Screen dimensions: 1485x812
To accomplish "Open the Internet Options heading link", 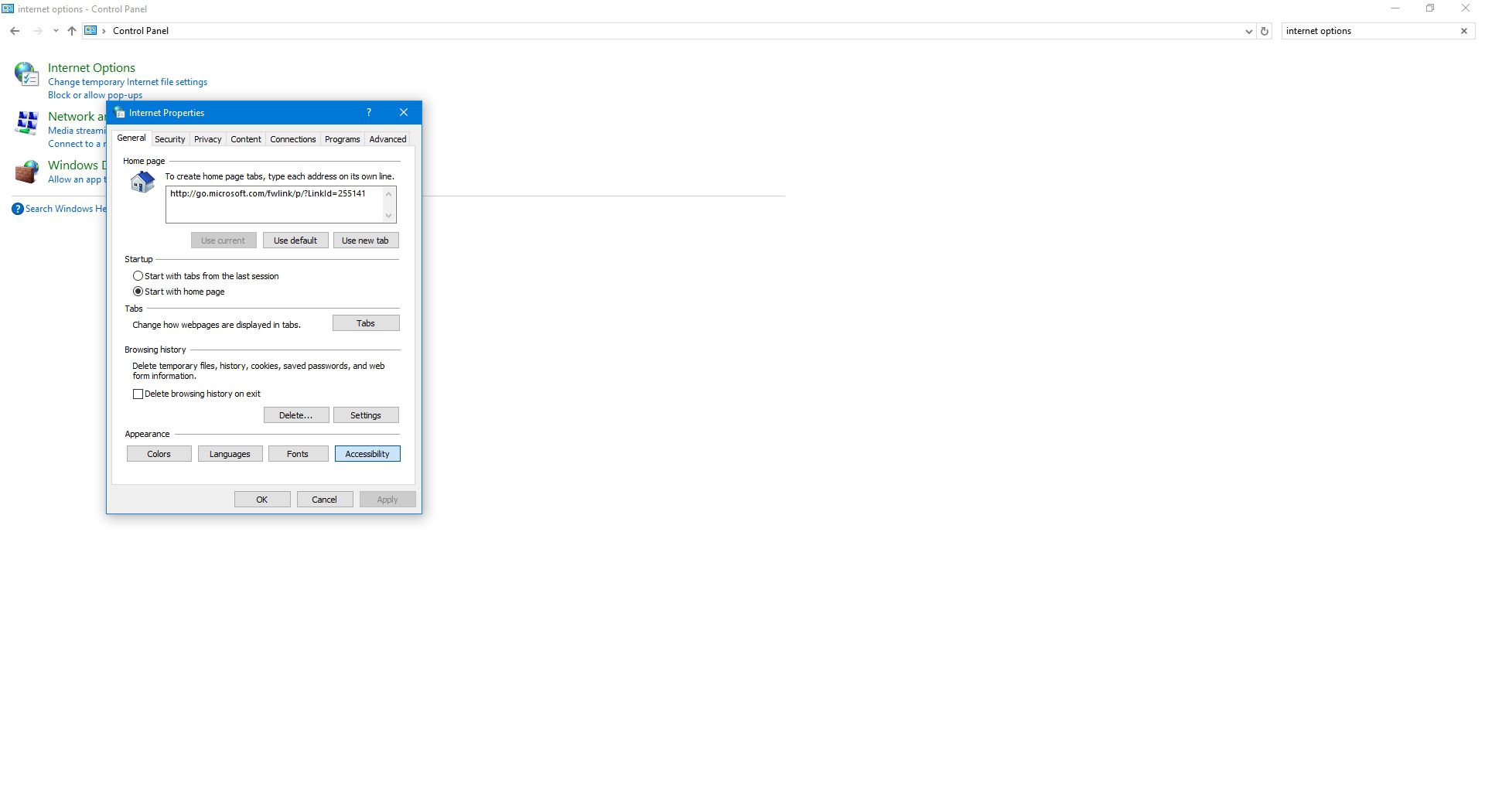I will pyautogui.click(x=91, y=68).
